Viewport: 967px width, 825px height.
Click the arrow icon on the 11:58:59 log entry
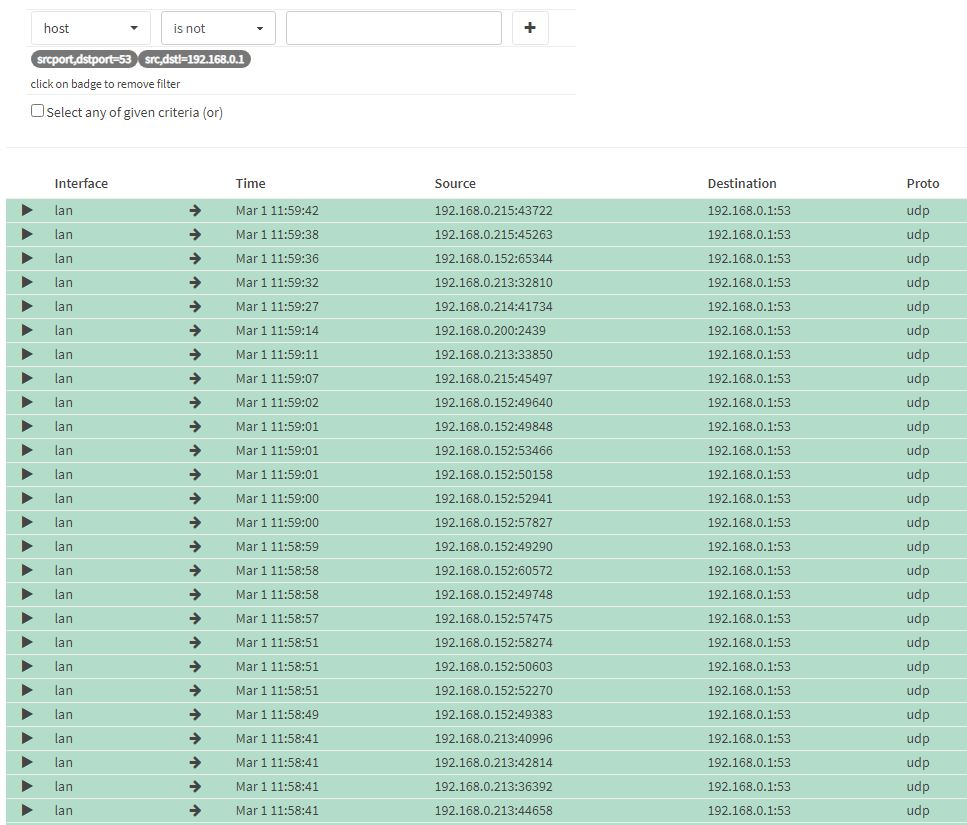pyautogui.click(x=195, y=546)
